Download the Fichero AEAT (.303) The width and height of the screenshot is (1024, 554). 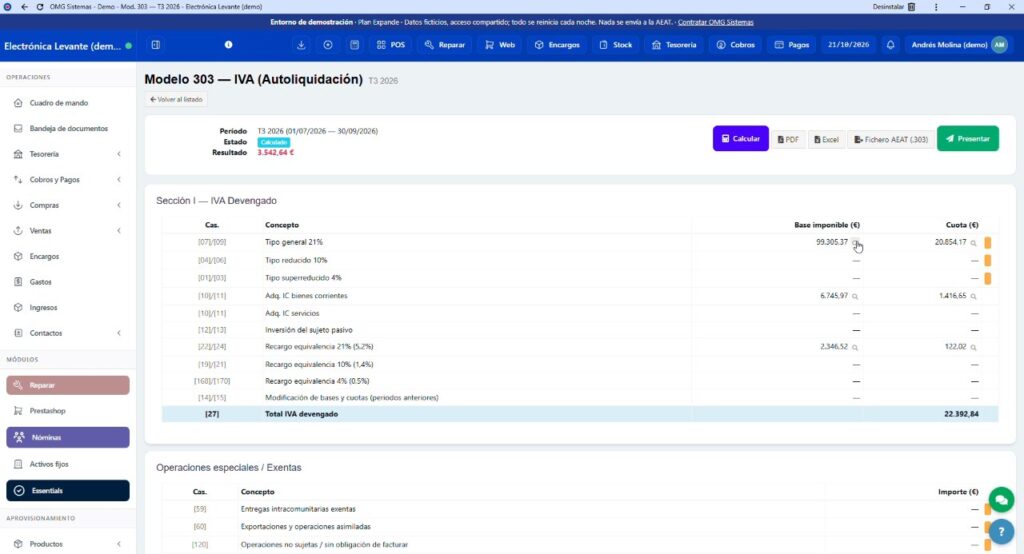tap(891, 140)
